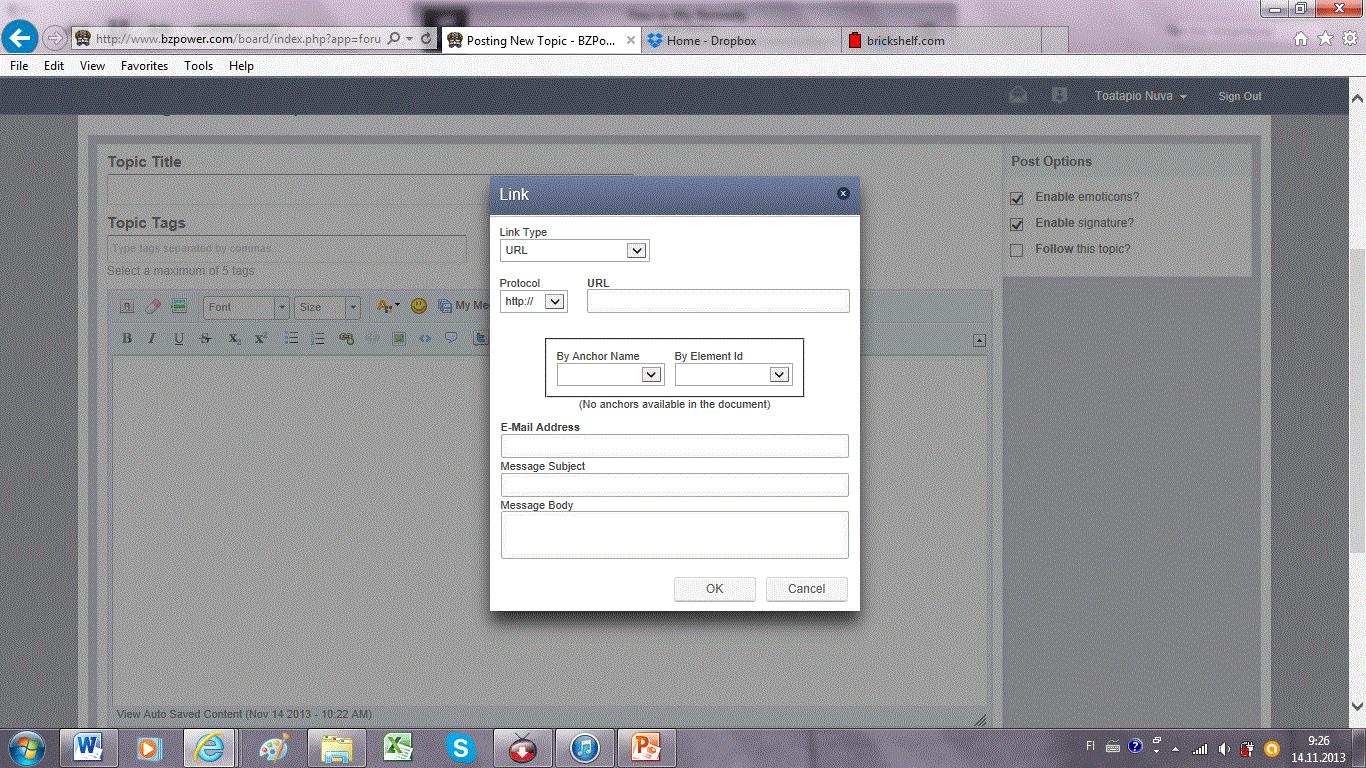
Task: Click the browser Home icon
Action: click(1301, 39)
